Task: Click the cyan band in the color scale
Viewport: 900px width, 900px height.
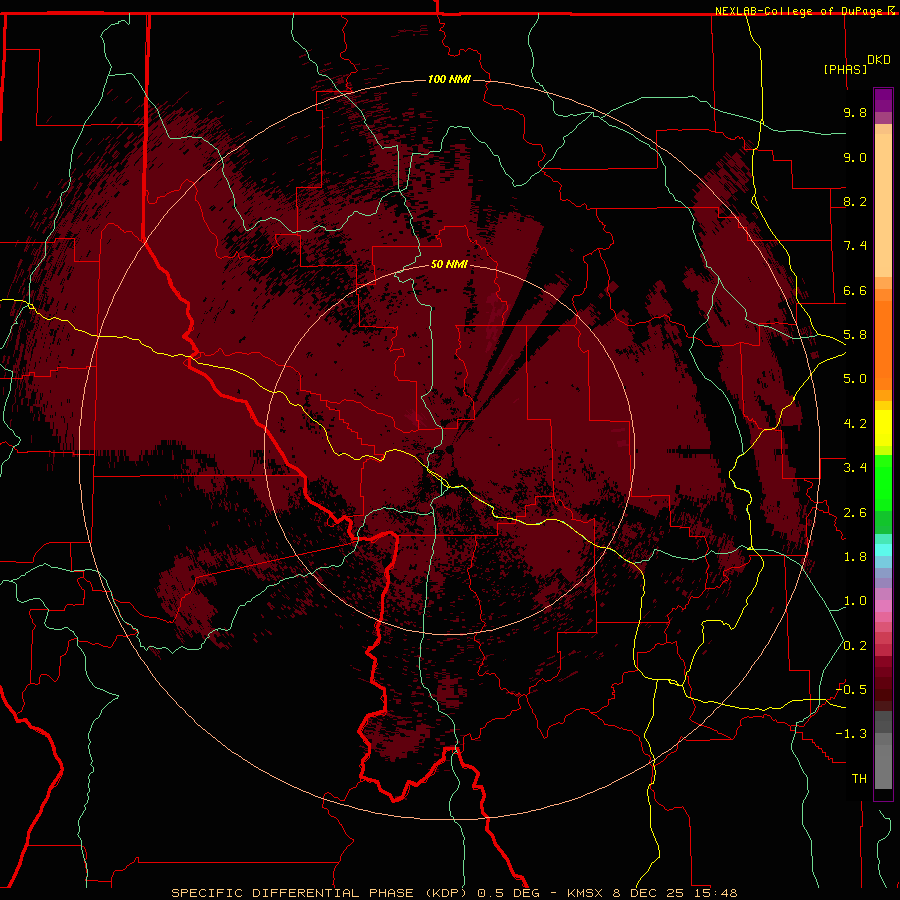Action: coord(883,550)
